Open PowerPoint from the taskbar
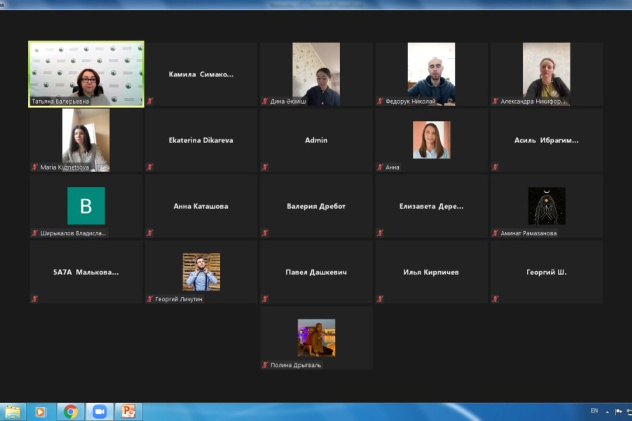The image size is (632, 421). tap(128, 411)
